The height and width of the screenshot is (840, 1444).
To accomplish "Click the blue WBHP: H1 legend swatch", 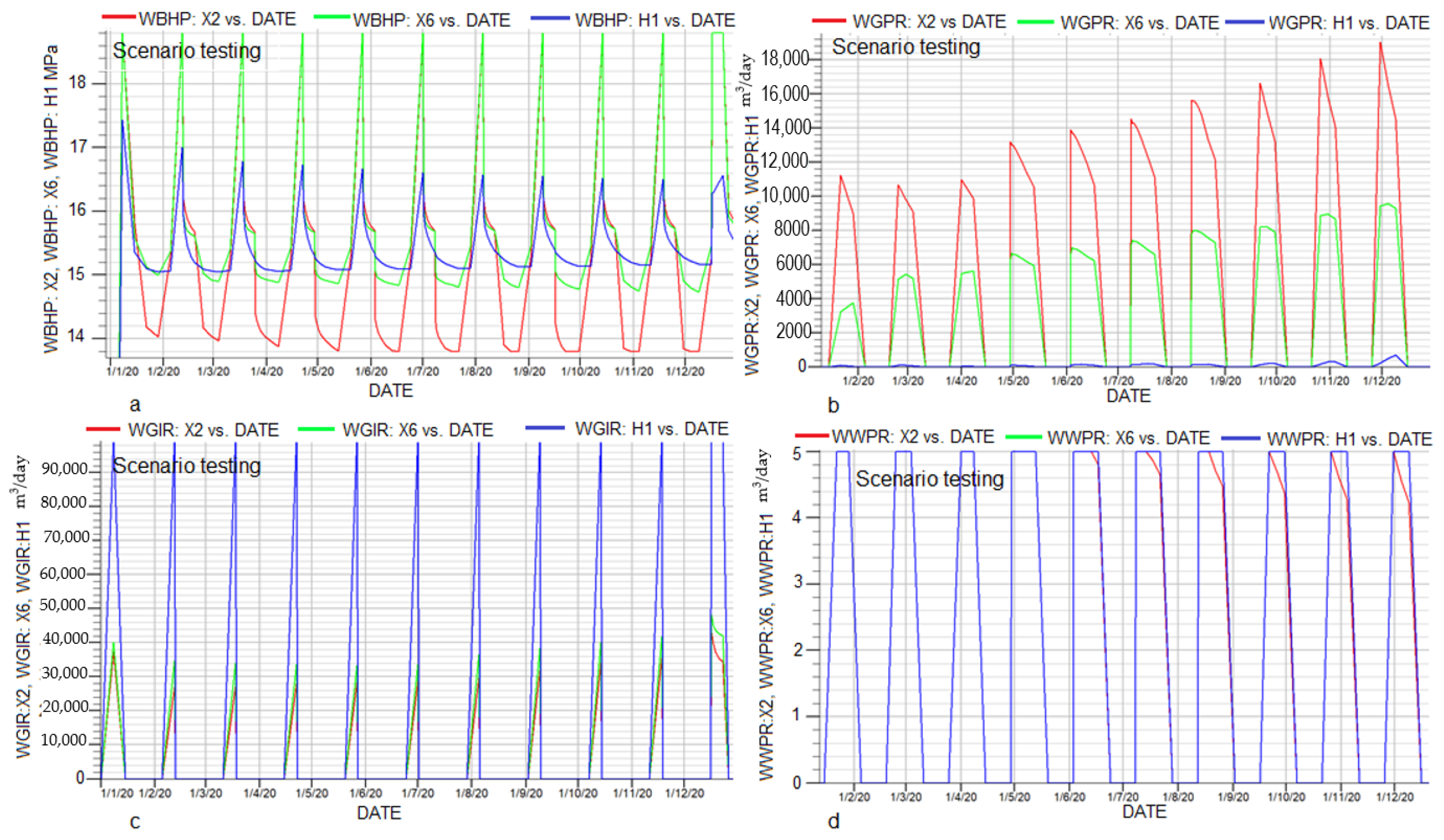I will (550, 18).
